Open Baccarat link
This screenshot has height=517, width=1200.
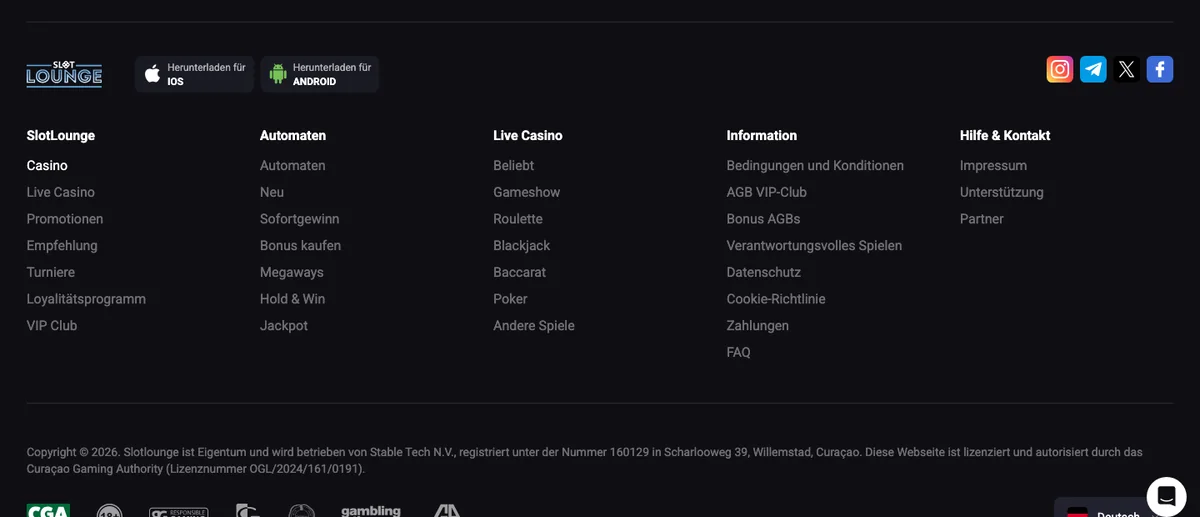coord(520,272)
